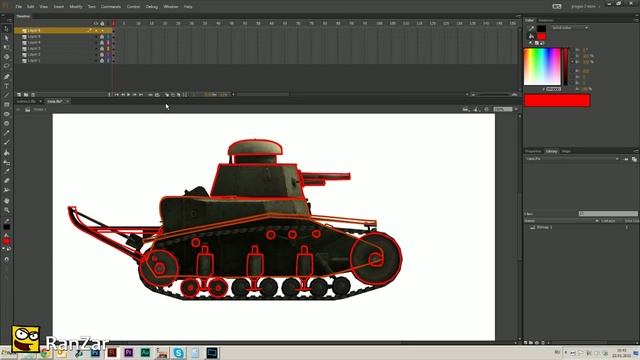Open the Solid color type dropdown
Viewport: 640px width, 360px height.
[x=570, y=28]
